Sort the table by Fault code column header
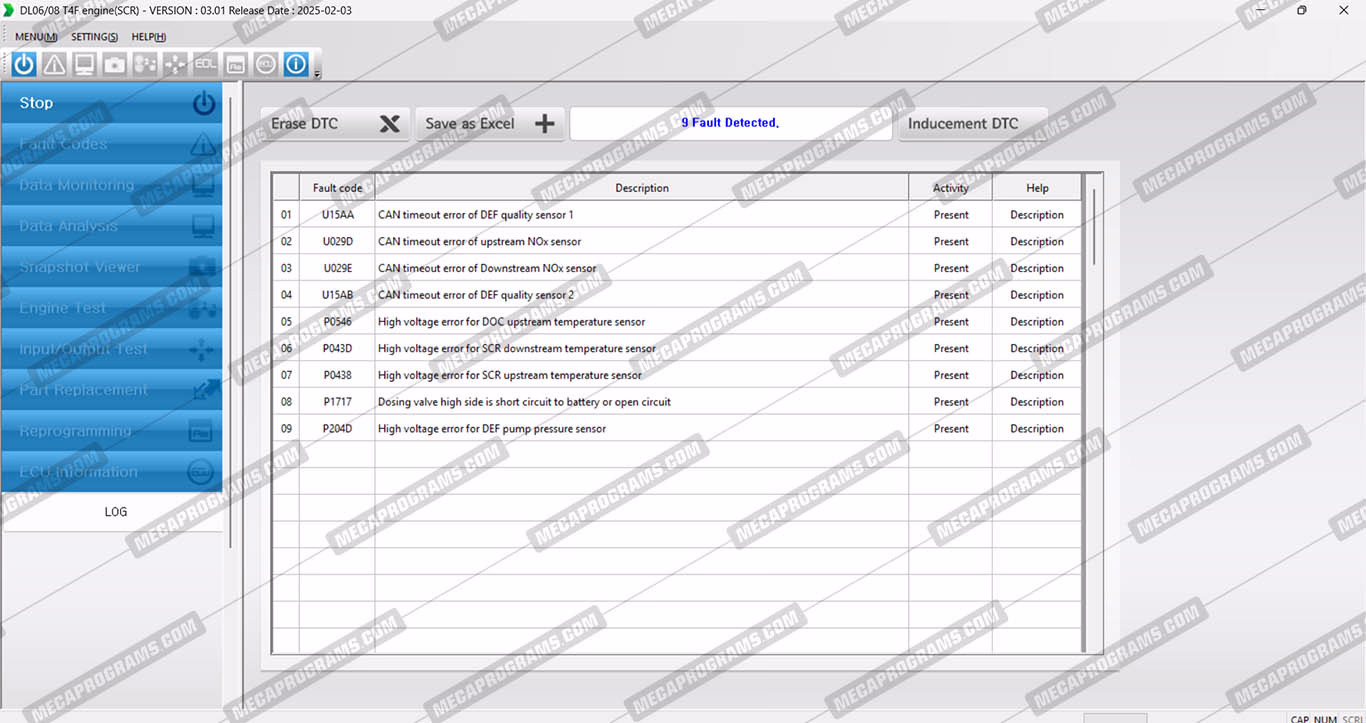The image size is (1366, 723). coord(337,188)
